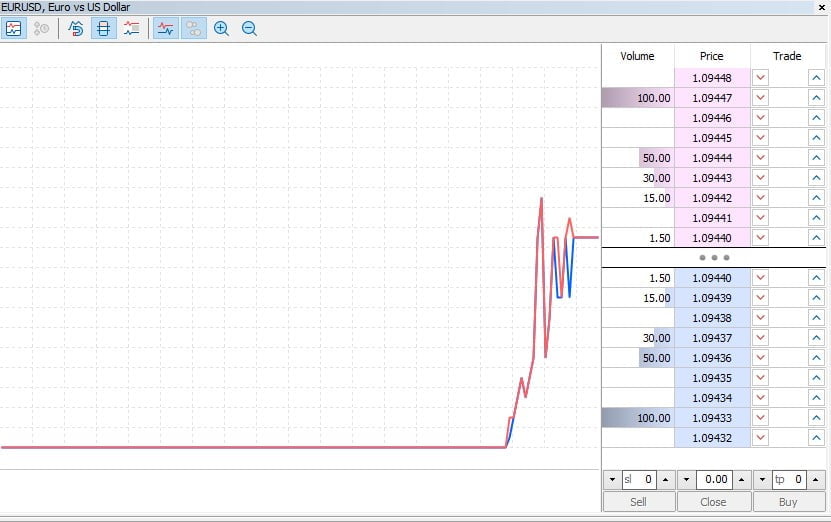Select the 50.00 volume at 1.09436
This screenshot has height=522, width=831.
(x=638, y=358)
